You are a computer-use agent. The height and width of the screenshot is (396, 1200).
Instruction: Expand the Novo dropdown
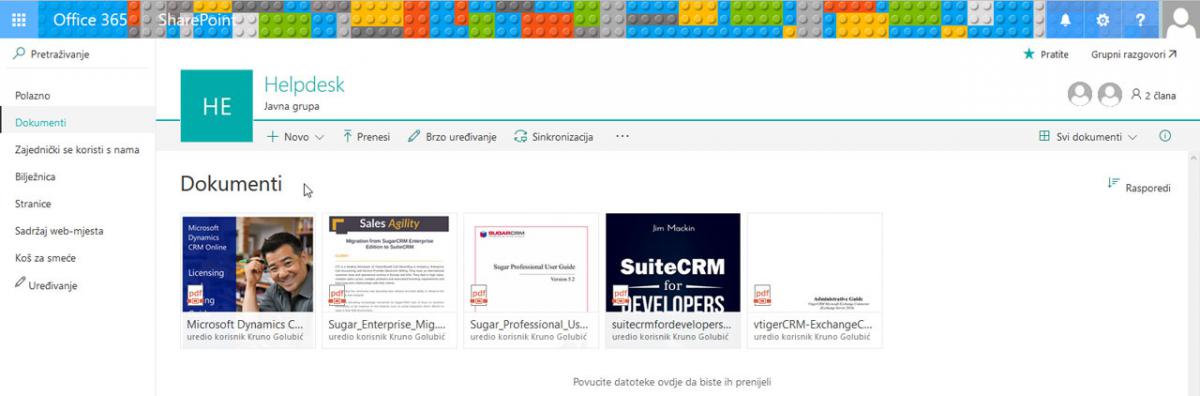[296, 137]
